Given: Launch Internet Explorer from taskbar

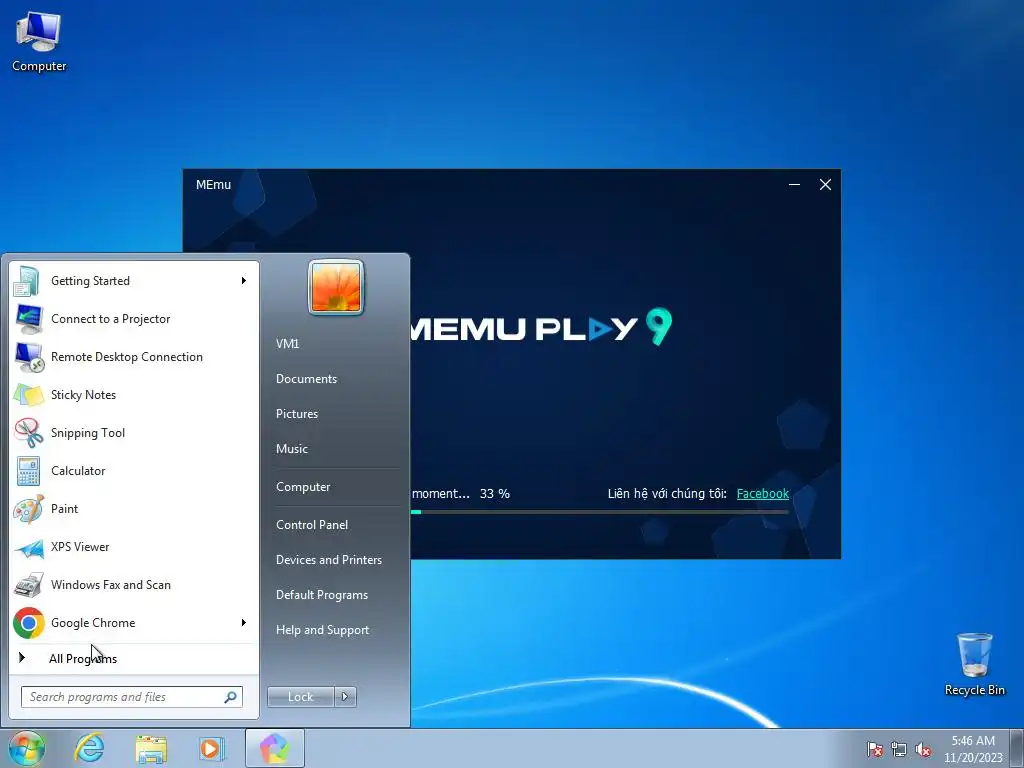Looking at the screenshot, I should click(x=89, y=748).
